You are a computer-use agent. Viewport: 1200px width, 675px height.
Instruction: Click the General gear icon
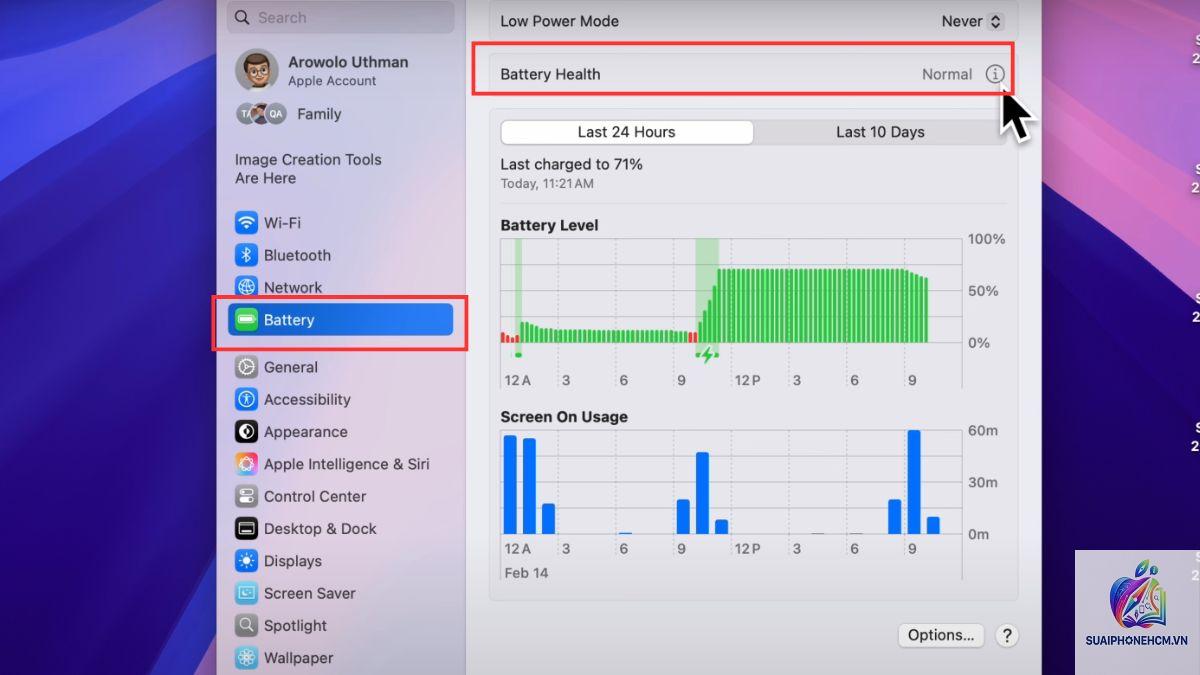point(246,367)
